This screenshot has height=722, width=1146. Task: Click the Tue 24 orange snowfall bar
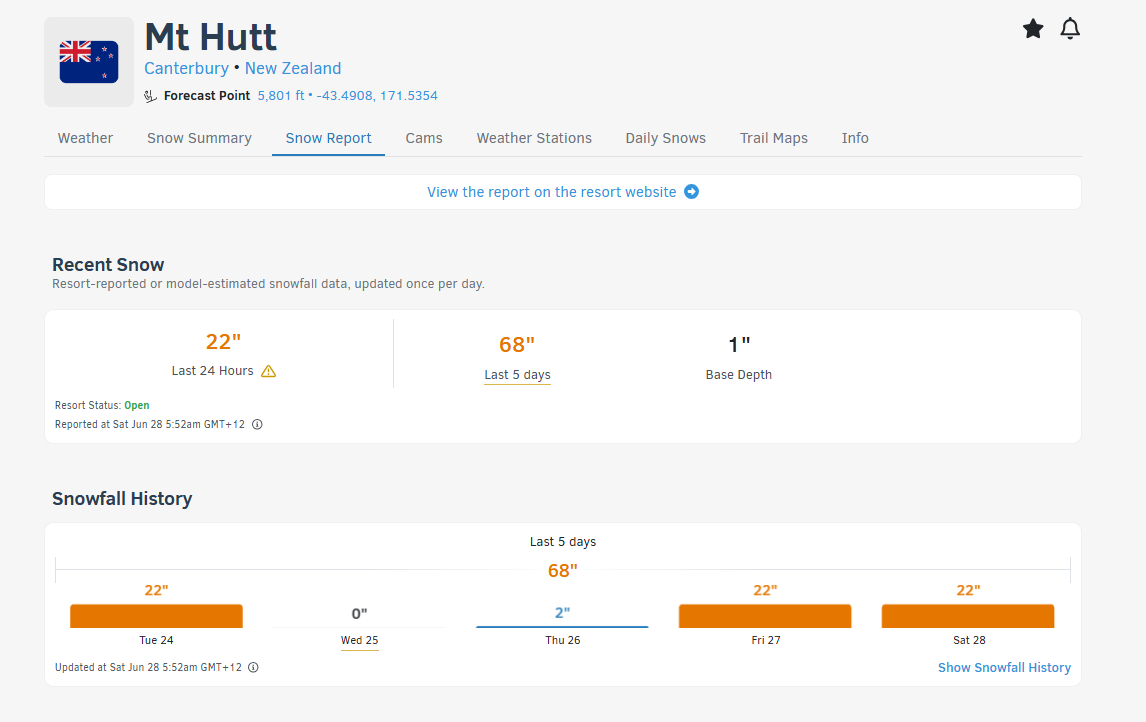pyautogui.click(x=156, y=616)
